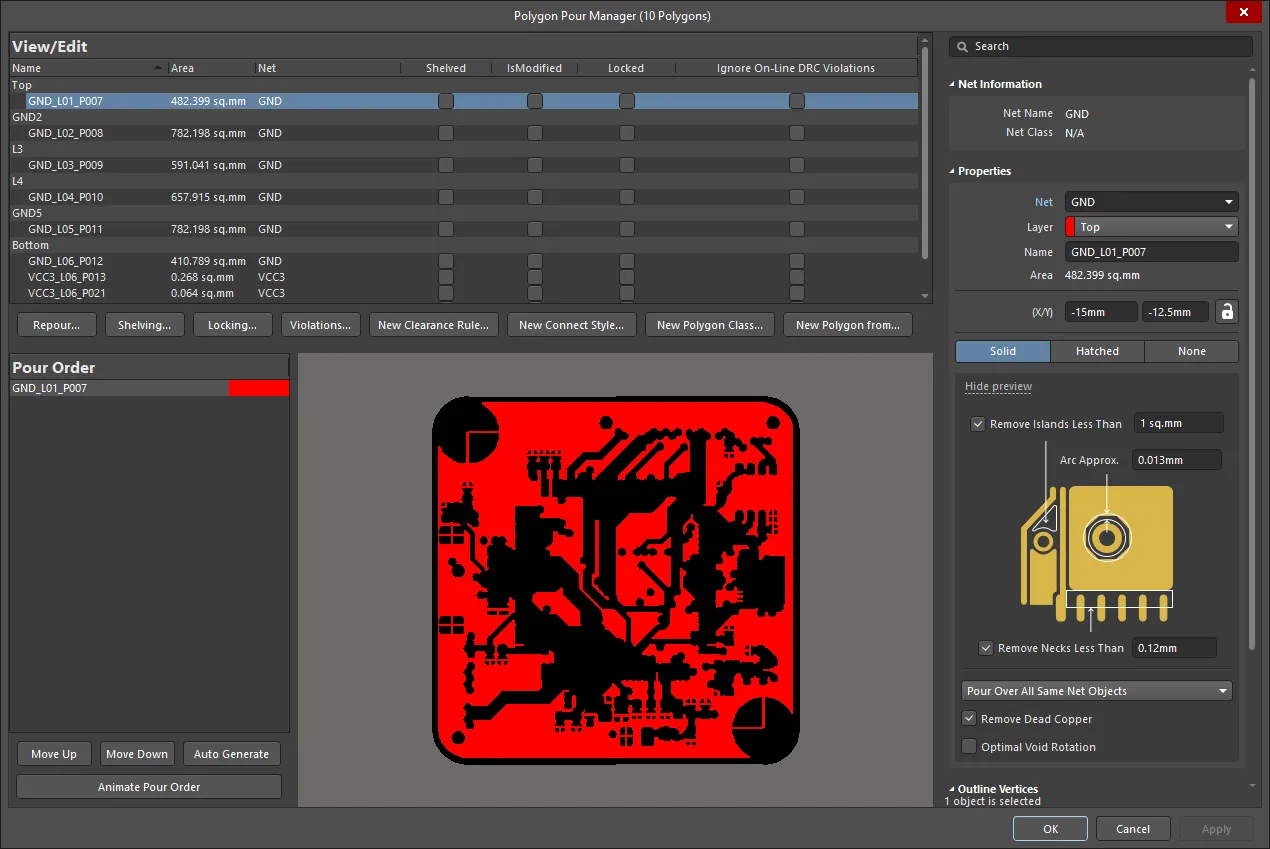The image size is (1270, 849).
Task: Click the polygon Name input field
Action: coord(1151,252)
